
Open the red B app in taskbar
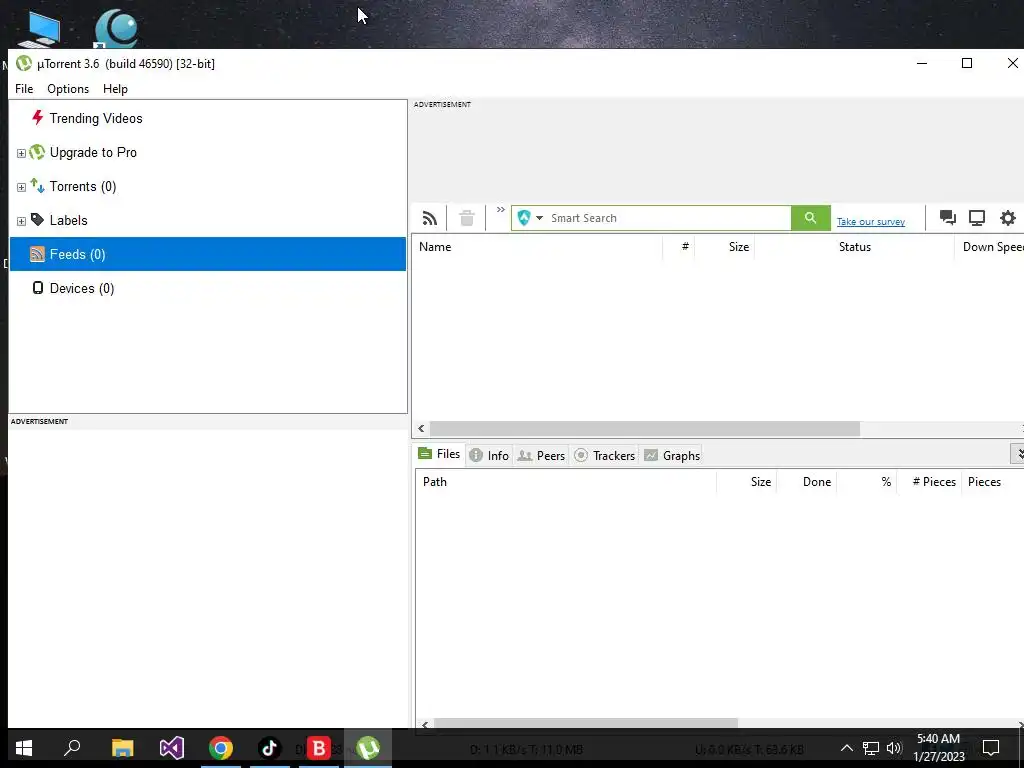pos(319,748)
